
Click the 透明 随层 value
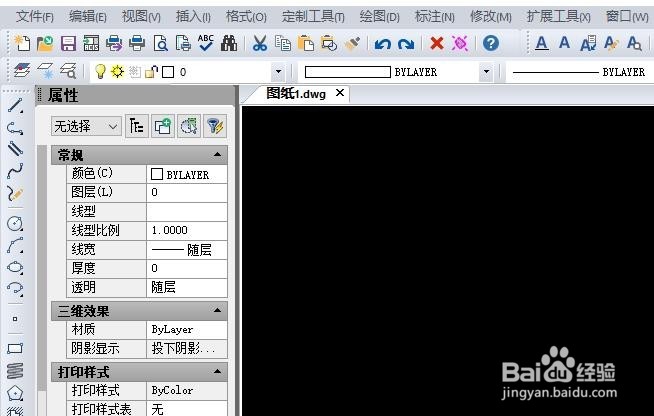coord(187,287)
